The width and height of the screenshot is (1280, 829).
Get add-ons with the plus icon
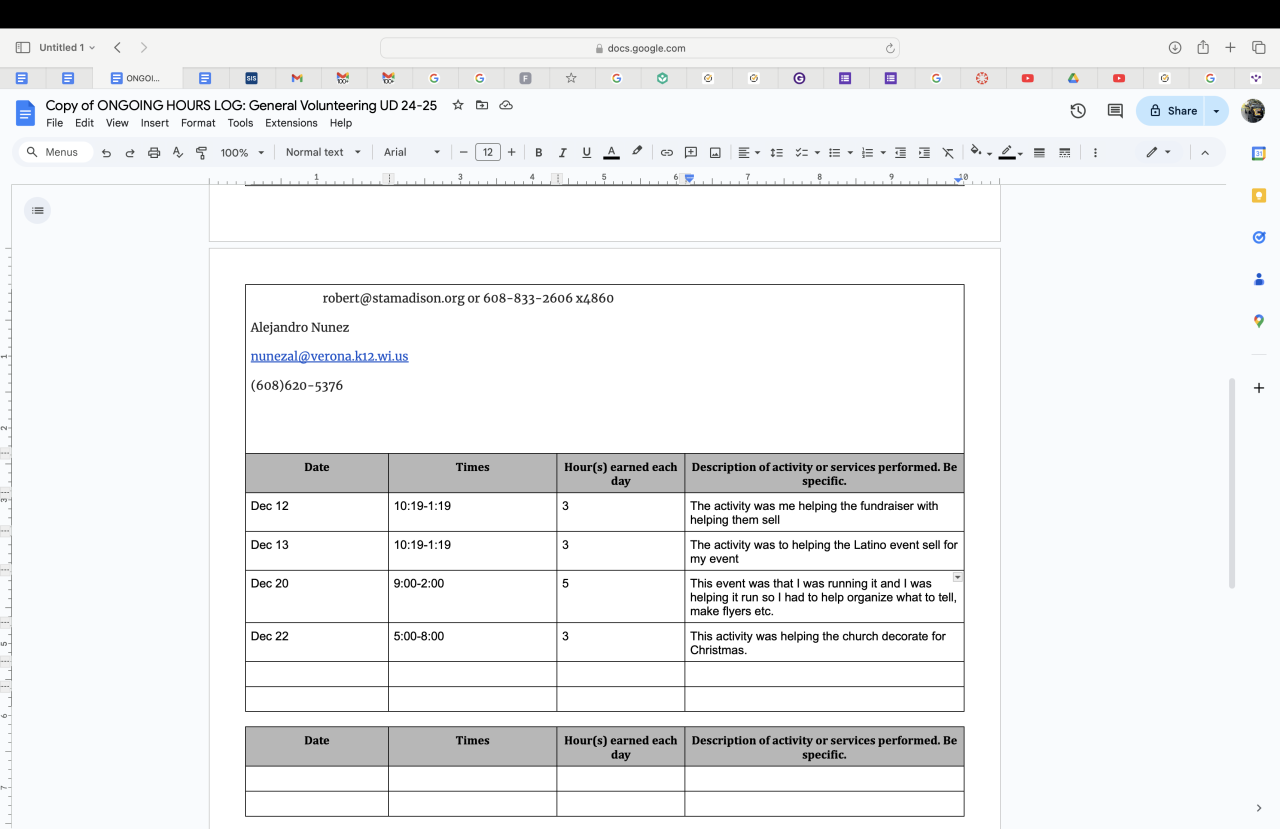point(1259,387)
